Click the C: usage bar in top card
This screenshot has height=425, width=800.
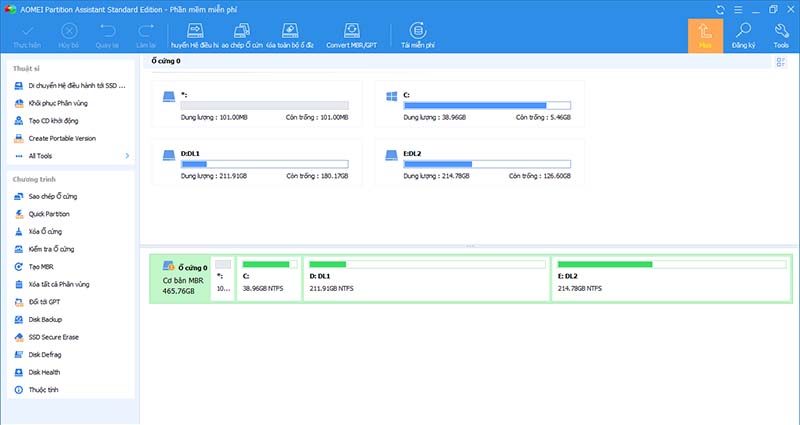(x=487, y=106)
